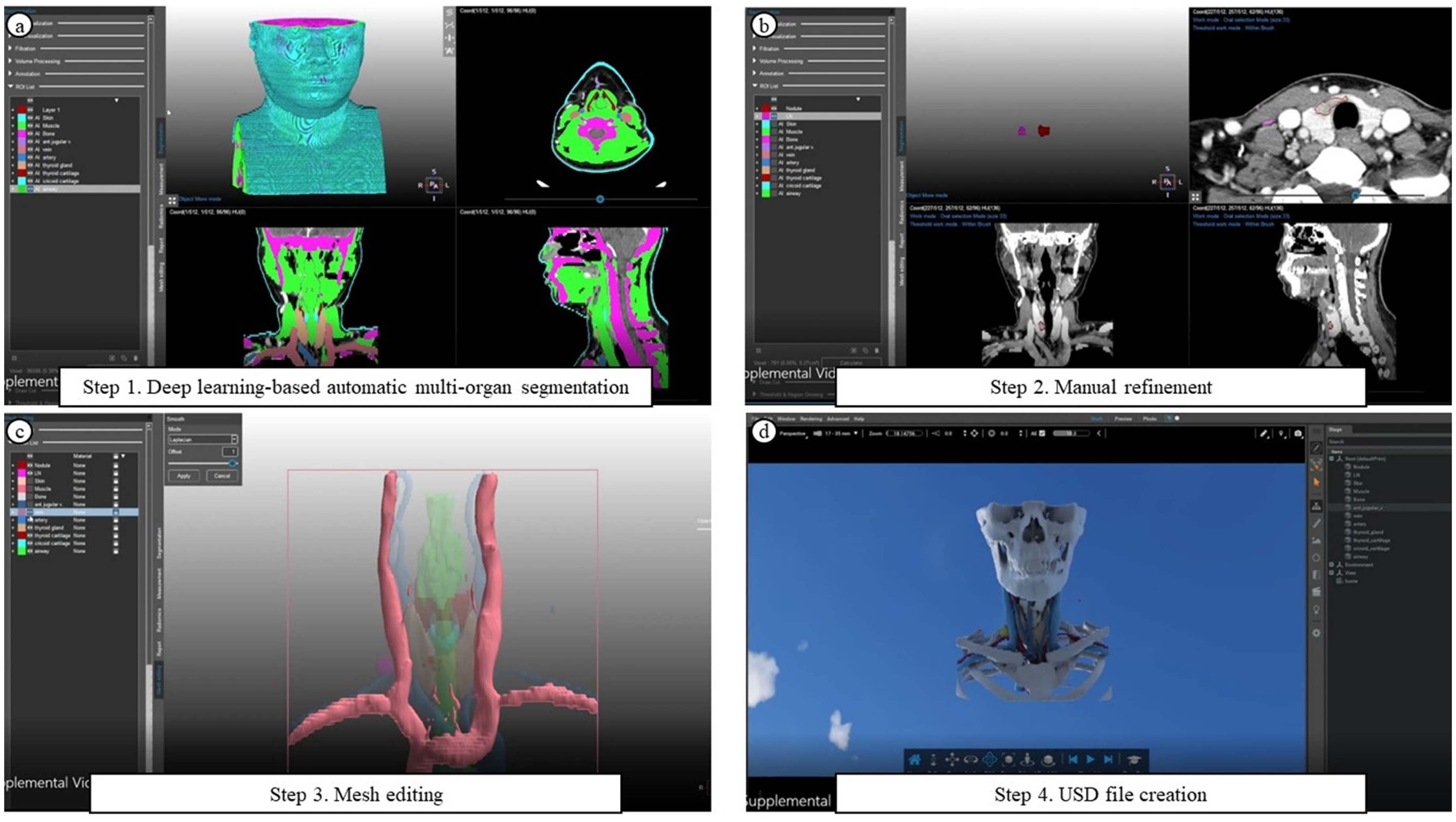This screenshot has height=822, width=1456.
Task: Click the gear settings icon in panel d sidebar
Action: pos(1317,633)
